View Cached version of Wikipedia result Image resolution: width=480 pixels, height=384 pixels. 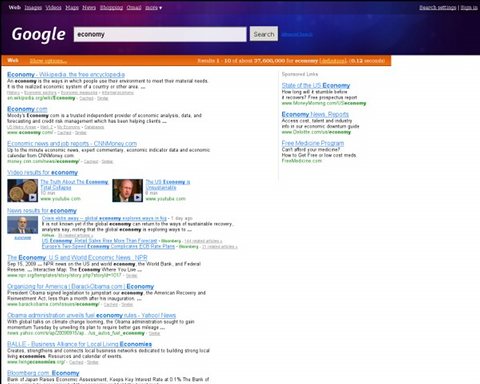86,98
